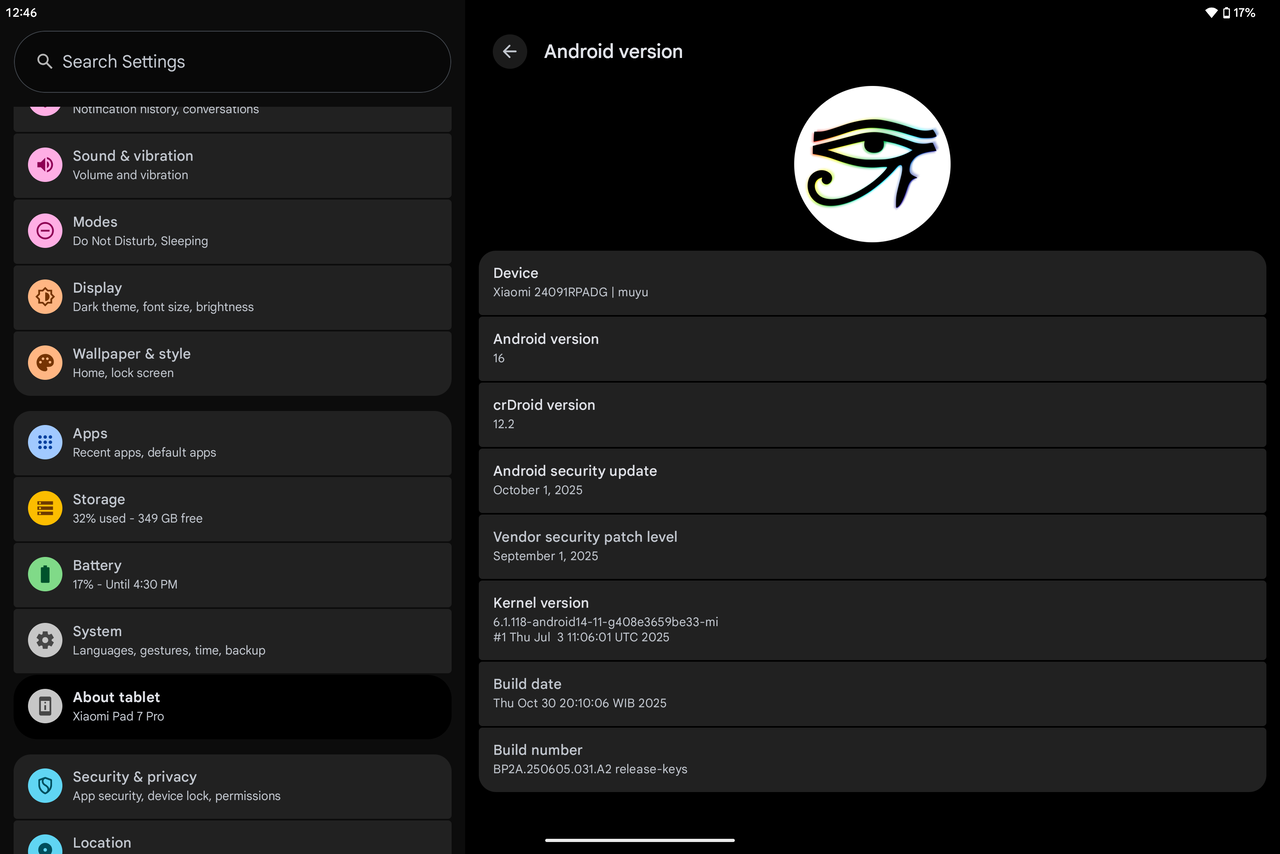Click the Security & privacy shield icon

coord(45,786)
